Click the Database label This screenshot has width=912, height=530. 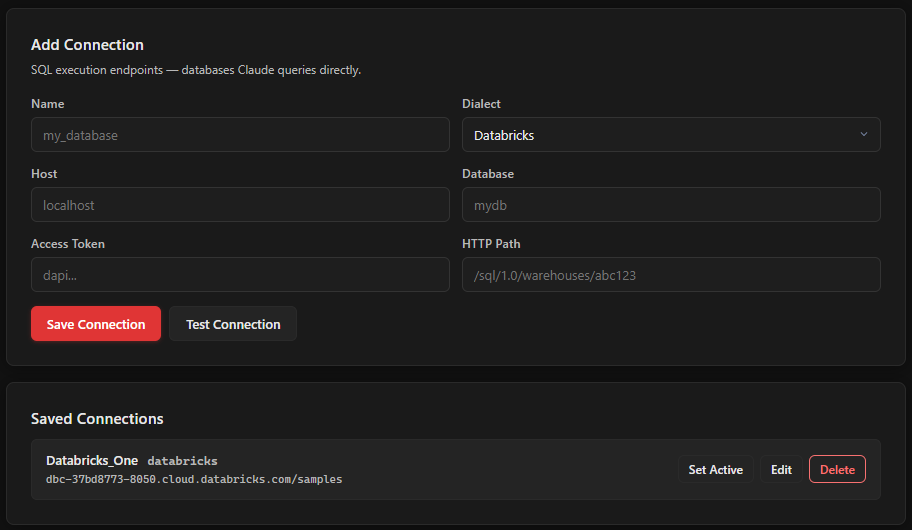coord(488,174)
